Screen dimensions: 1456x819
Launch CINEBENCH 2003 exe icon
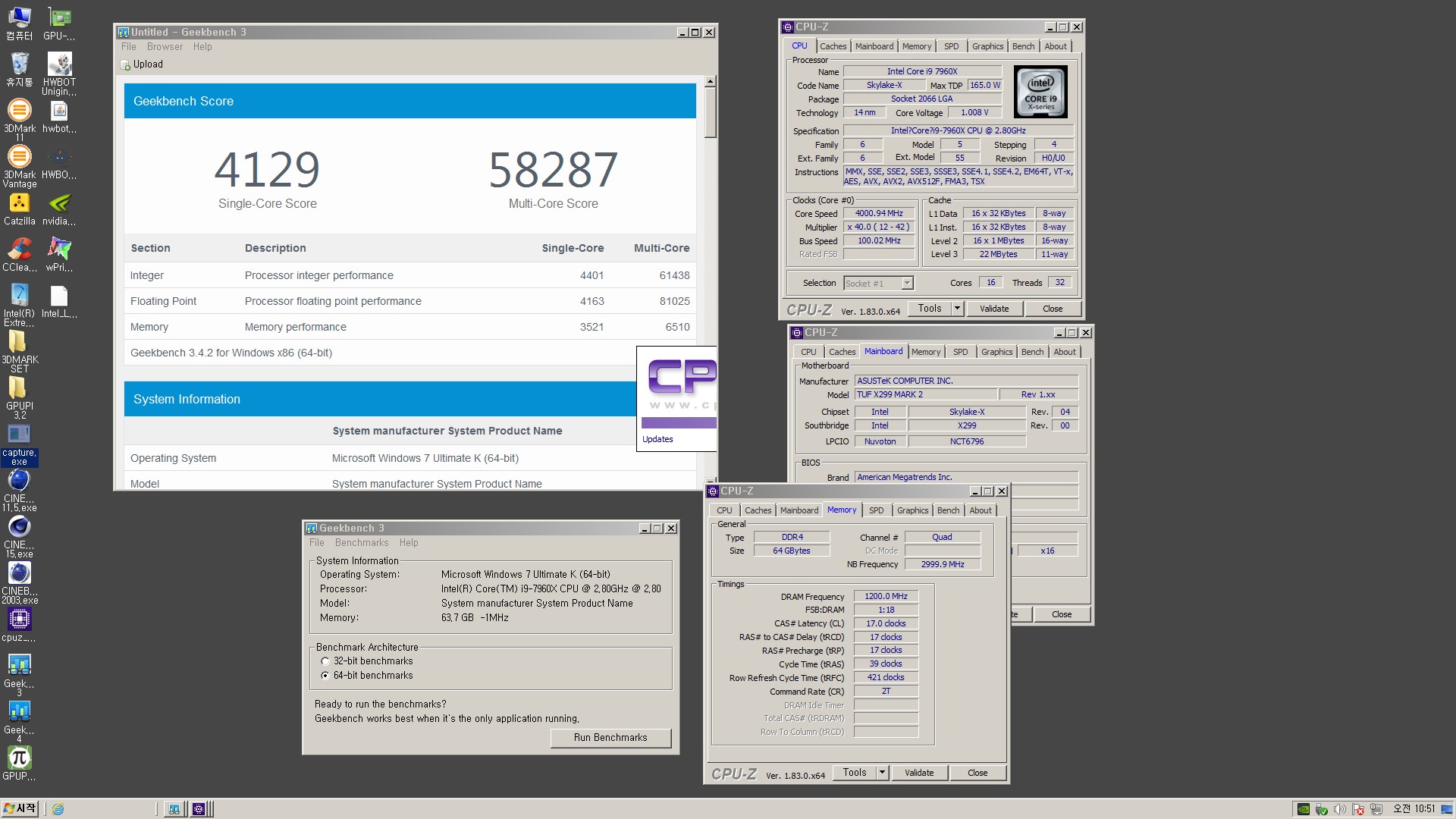(19, 583)
